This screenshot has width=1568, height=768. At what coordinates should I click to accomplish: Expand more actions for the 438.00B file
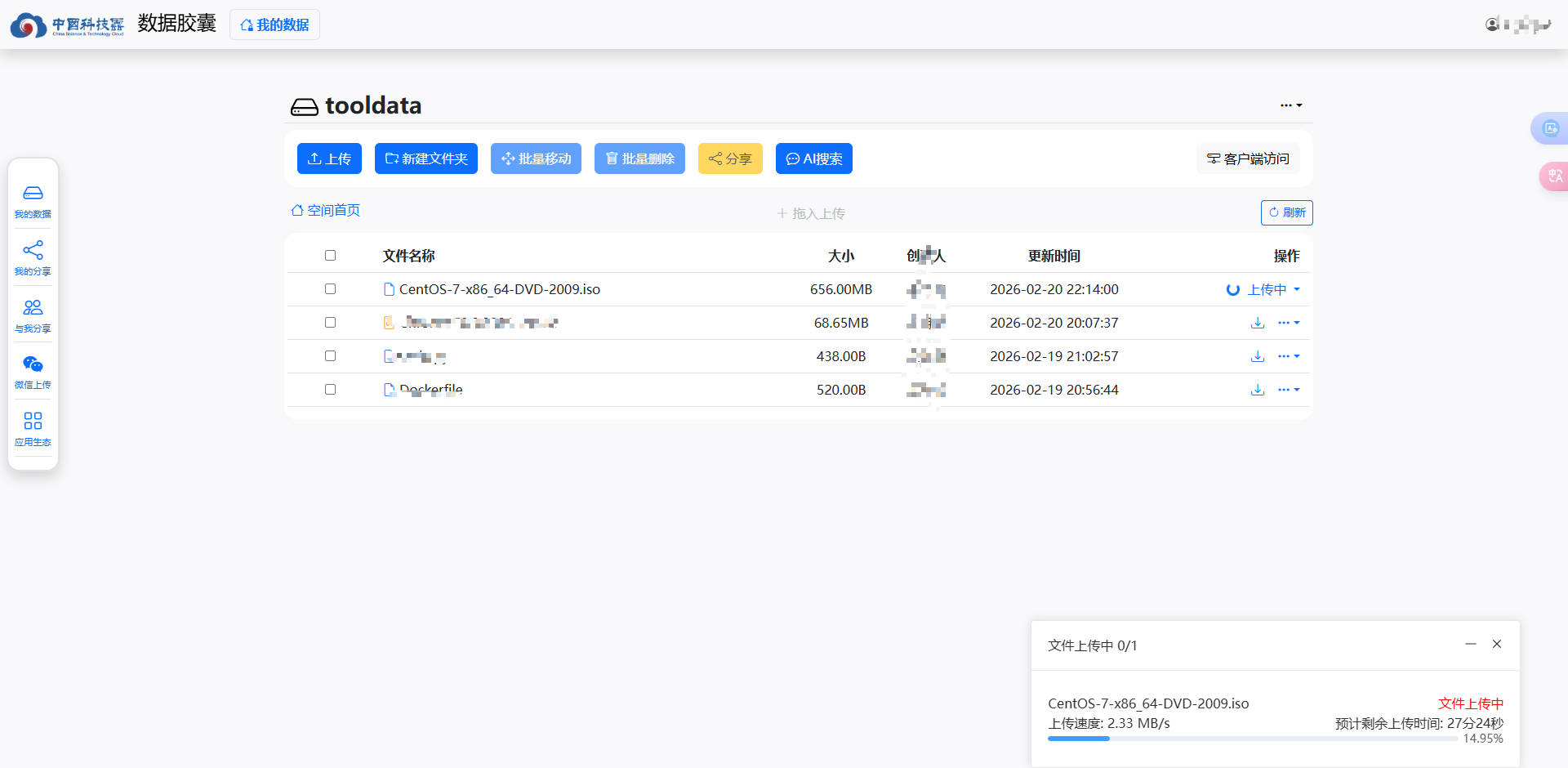tap(1289, 356)
